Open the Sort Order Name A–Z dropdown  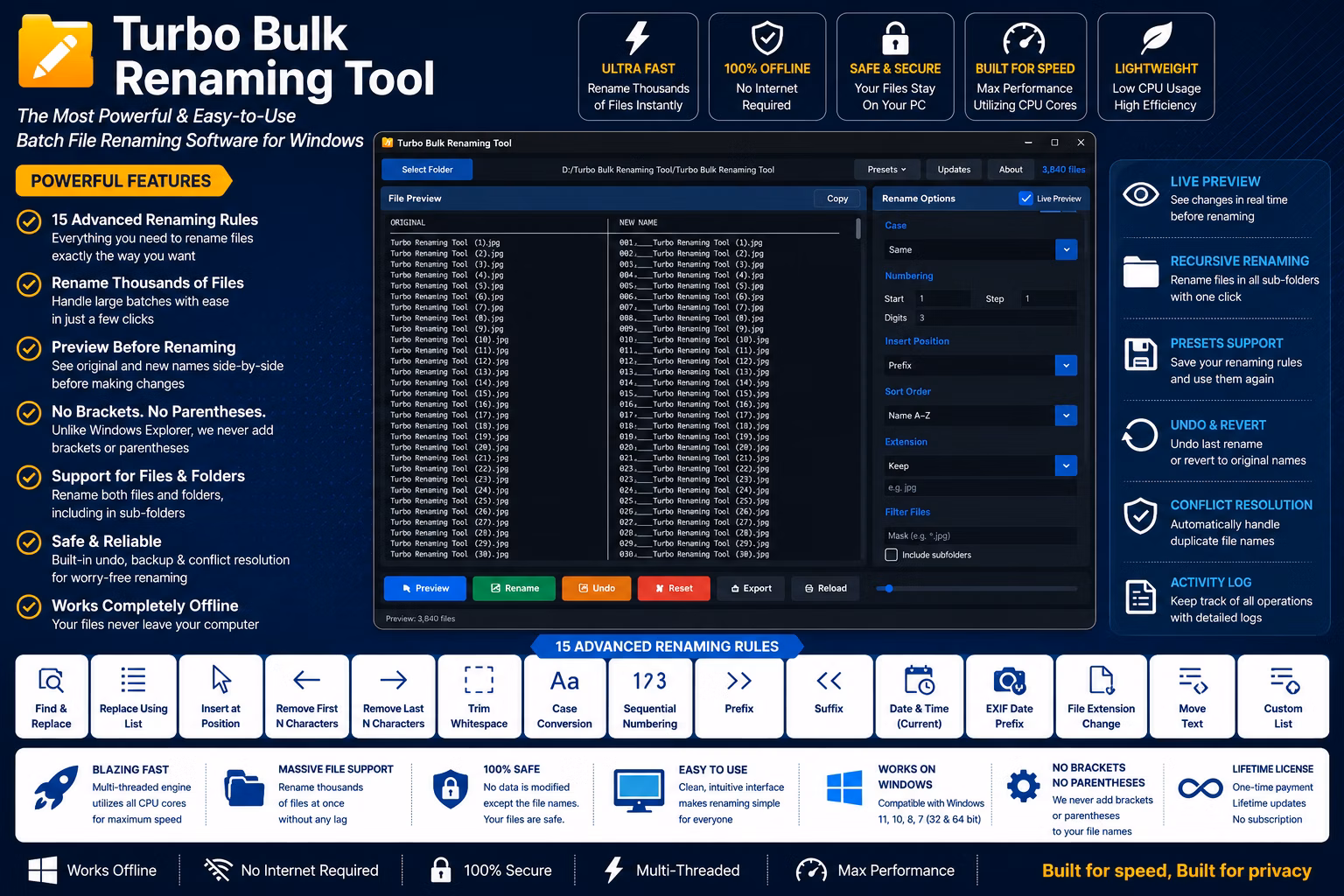pyautogui.click(x=980, y=416)
